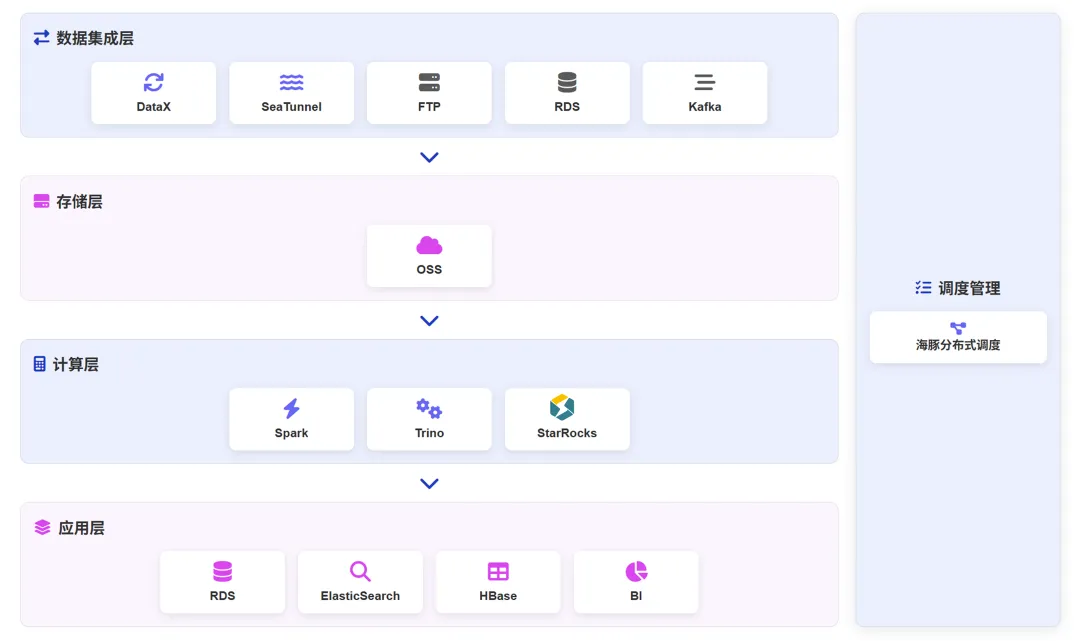The width and height of the screenshot is (1080, 641).
Task: Select the 调度管理 heading
Action: [x=969, y=288]
